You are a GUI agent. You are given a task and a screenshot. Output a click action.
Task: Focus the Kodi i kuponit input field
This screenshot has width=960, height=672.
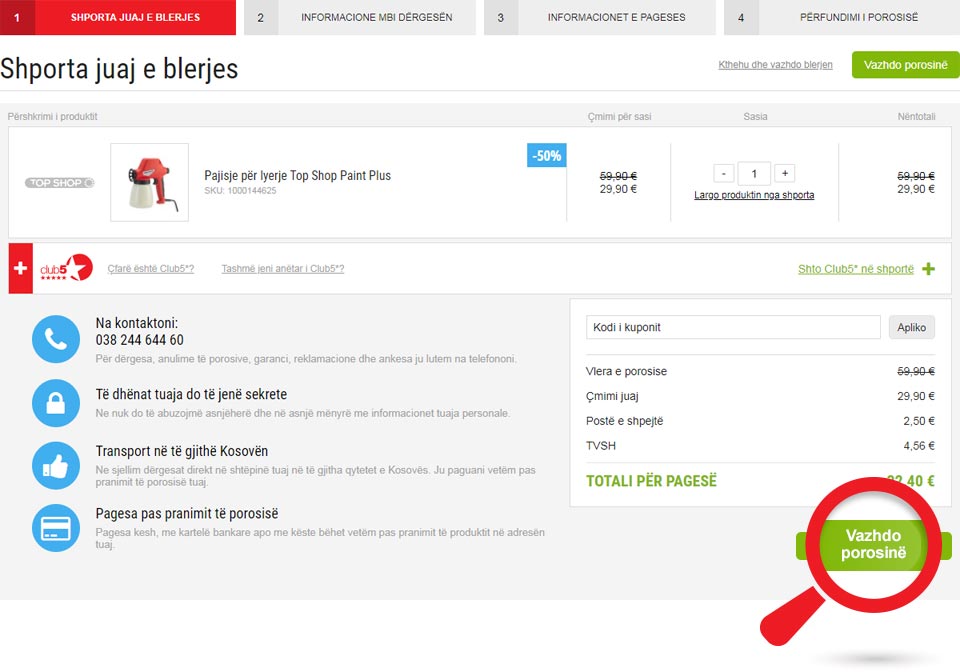pos(732,327)
